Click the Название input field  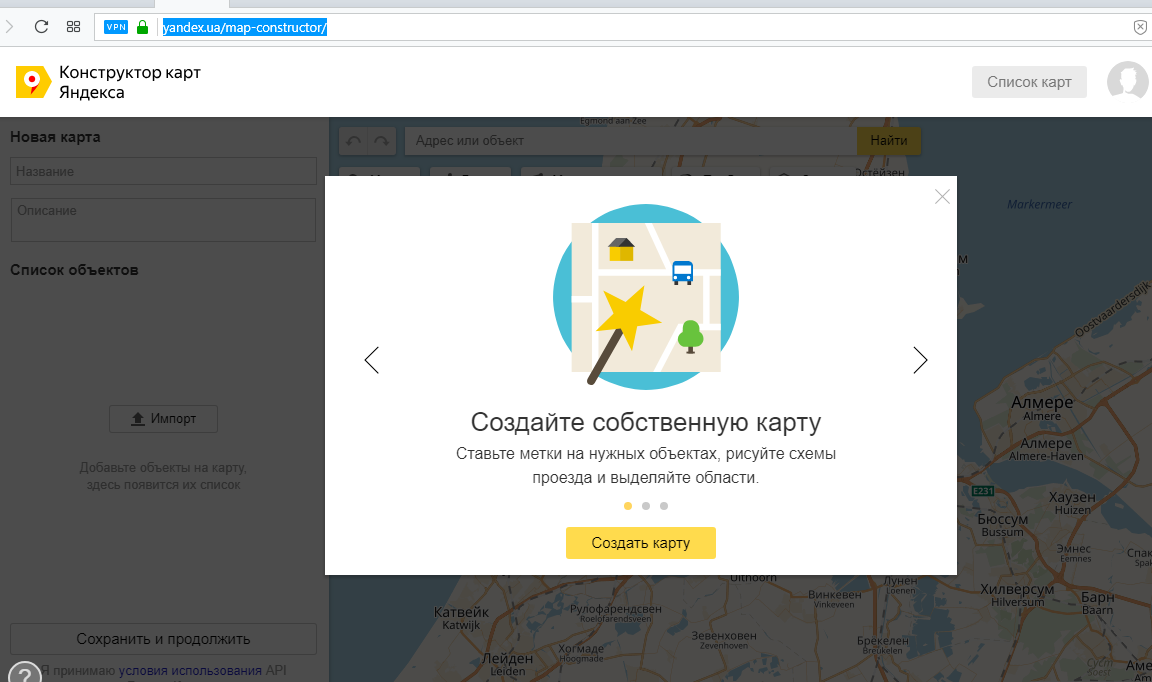click(x=163, y=171)
